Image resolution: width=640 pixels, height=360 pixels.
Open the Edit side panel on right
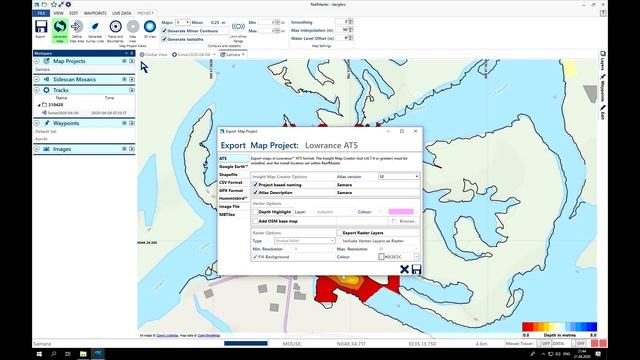[x=602, y=112]
